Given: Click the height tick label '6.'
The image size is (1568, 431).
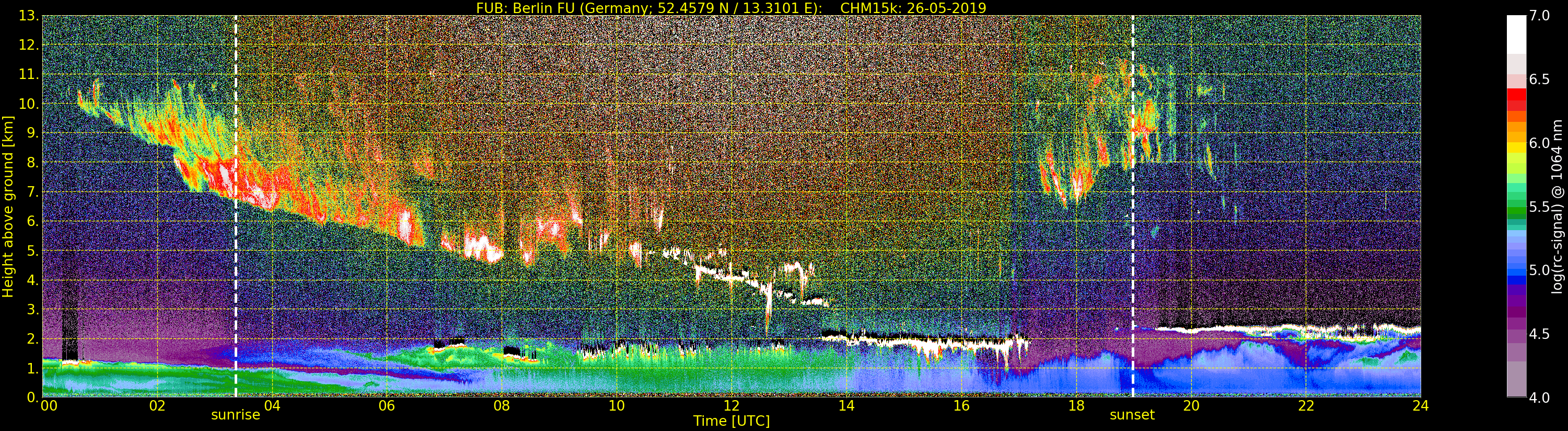Looking at the screenshot, I should (x=32, y=221).
